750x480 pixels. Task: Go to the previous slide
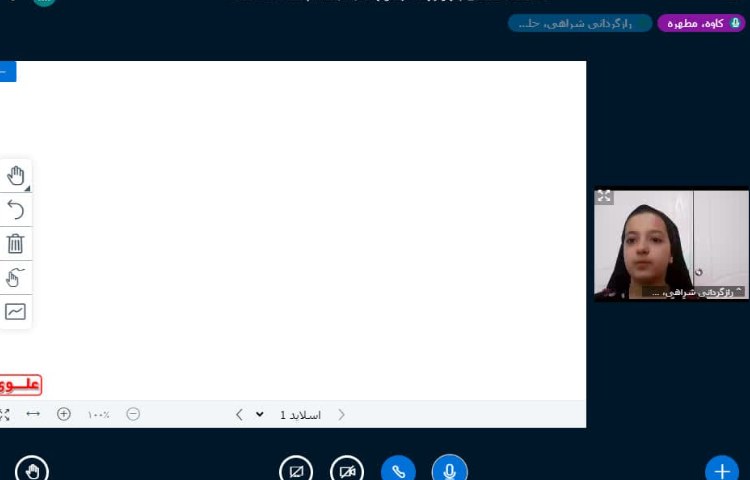342,414
